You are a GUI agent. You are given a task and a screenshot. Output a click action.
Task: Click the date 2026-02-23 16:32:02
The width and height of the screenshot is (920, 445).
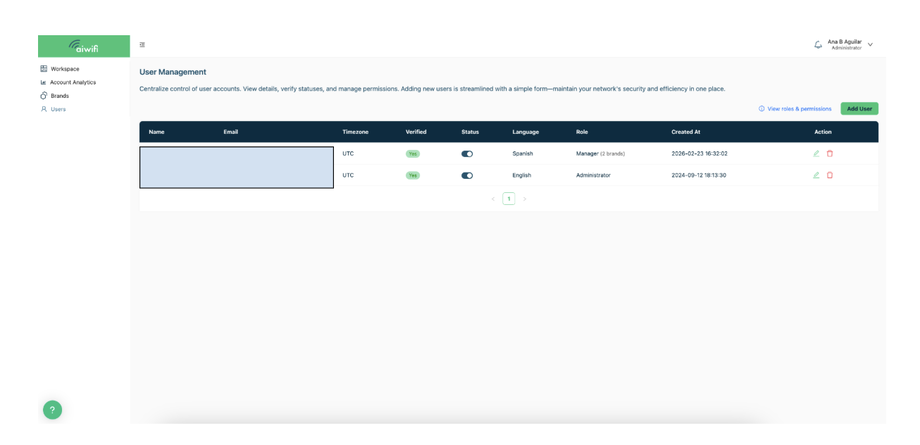699,154
